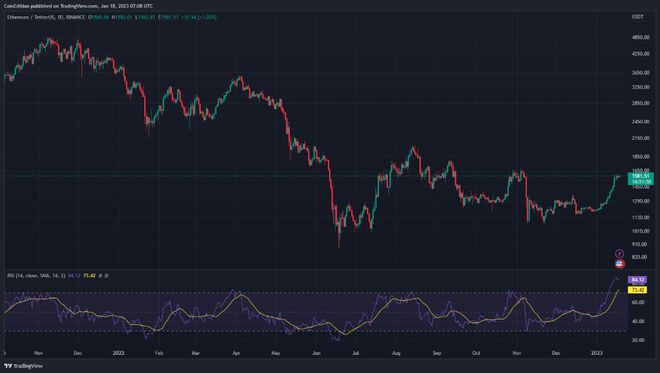This screenshot has width=660, height=373.
Task: Click the 2150.00 price axis label
Action: click(x=640, y=138)
